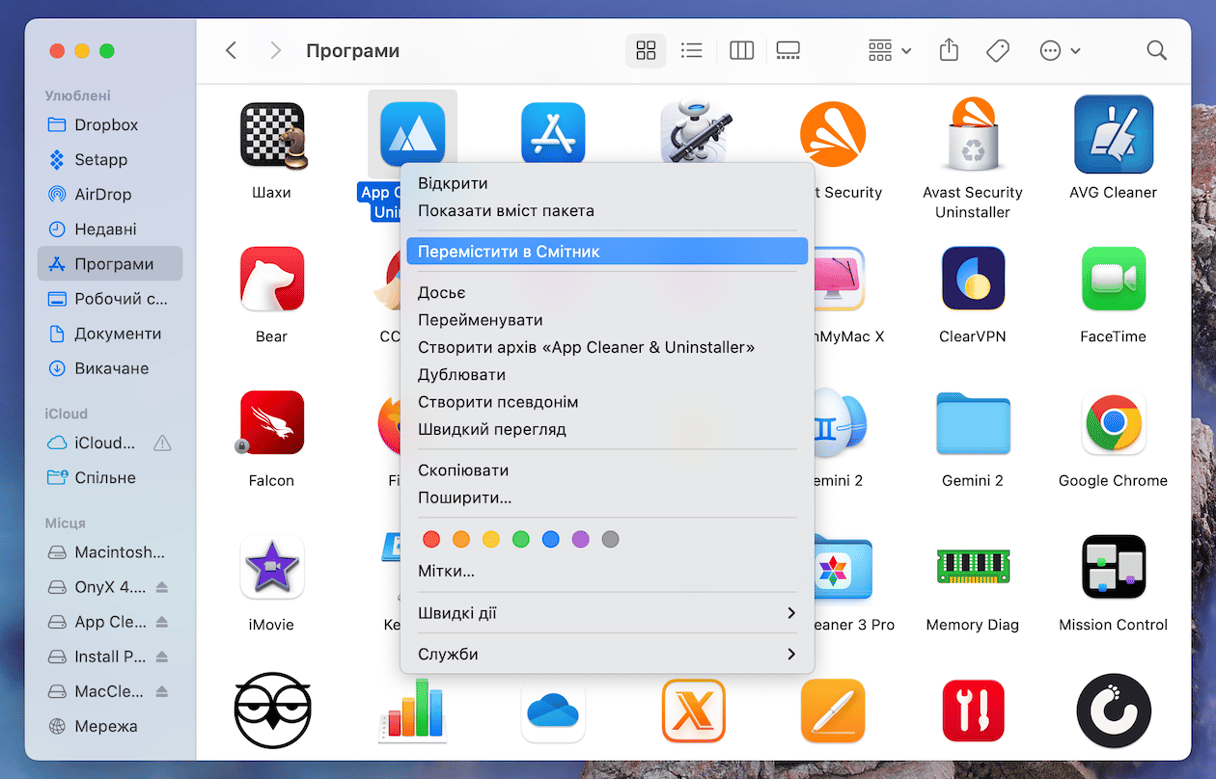Select the iMovie app icon

(272, 567)
